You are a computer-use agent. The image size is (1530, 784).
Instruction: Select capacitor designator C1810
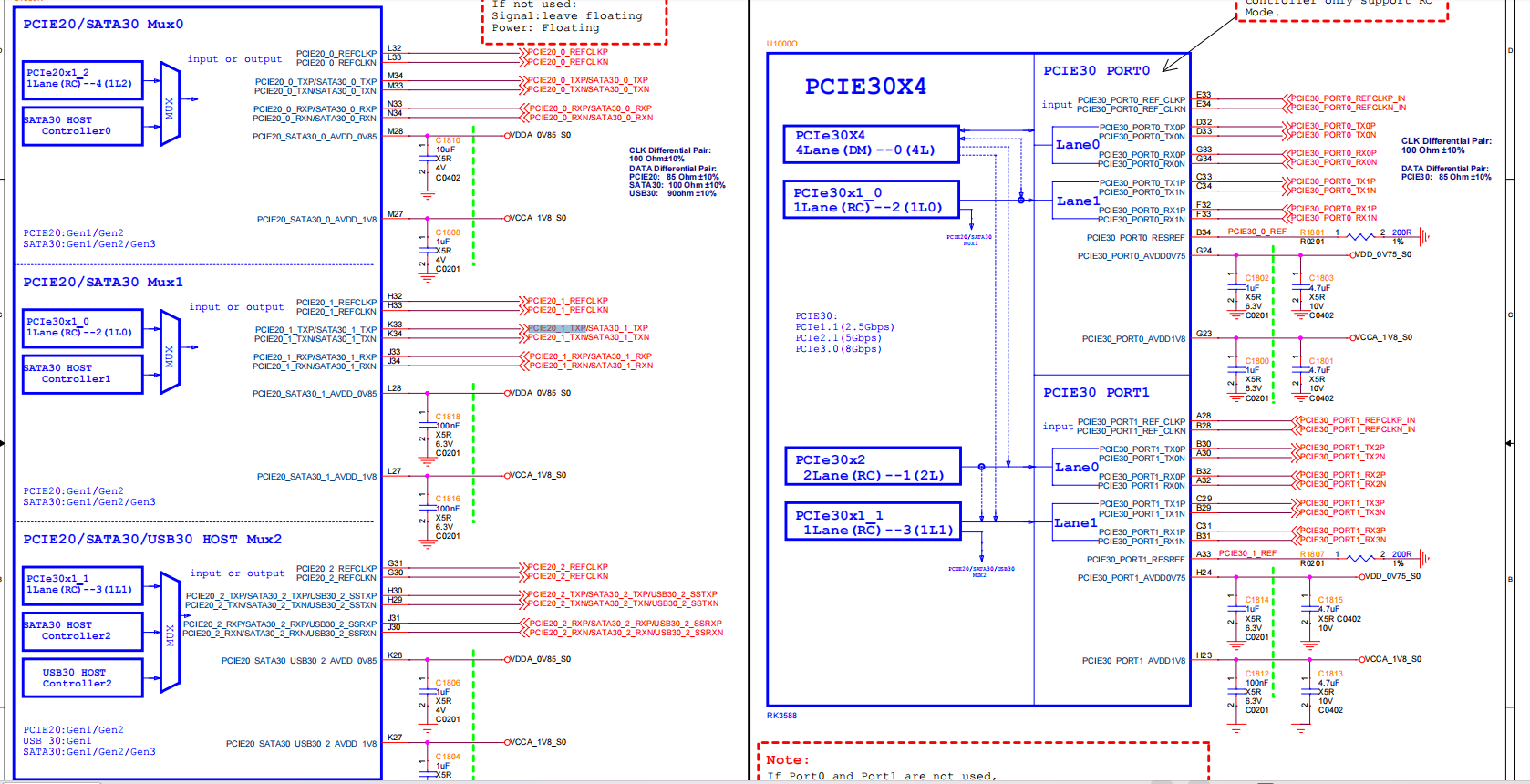pos(448,140)
